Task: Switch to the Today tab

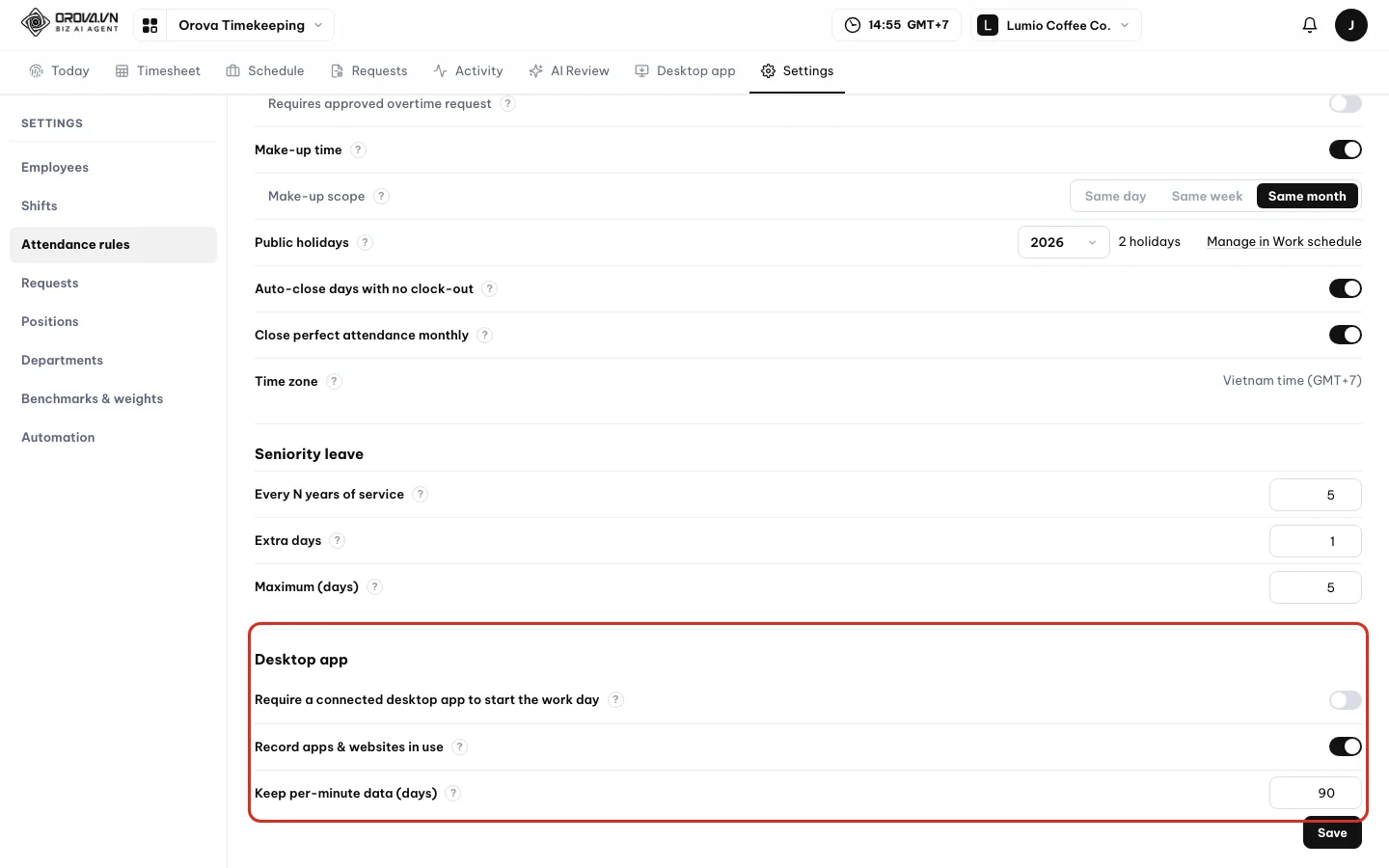Action: [x=59, y=70]
